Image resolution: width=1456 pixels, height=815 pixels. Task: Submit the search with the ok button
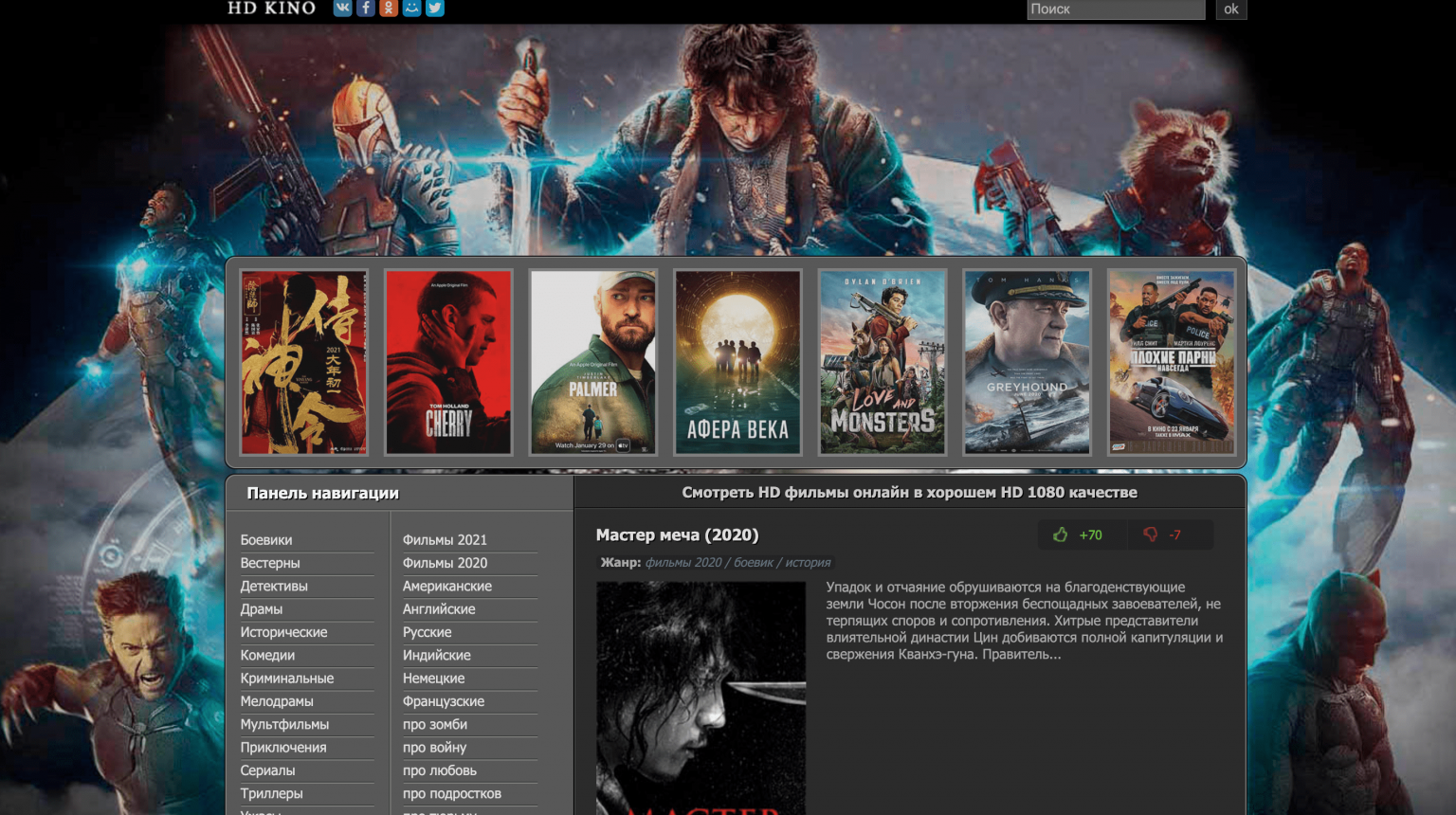coord(1231,9)
